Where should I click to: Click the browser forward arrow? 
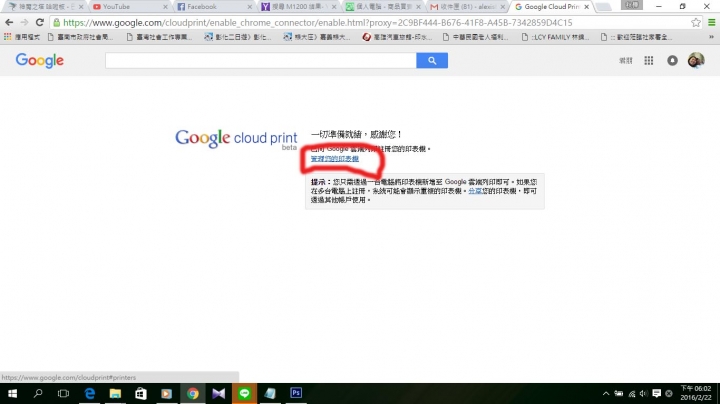coord(24,22)
